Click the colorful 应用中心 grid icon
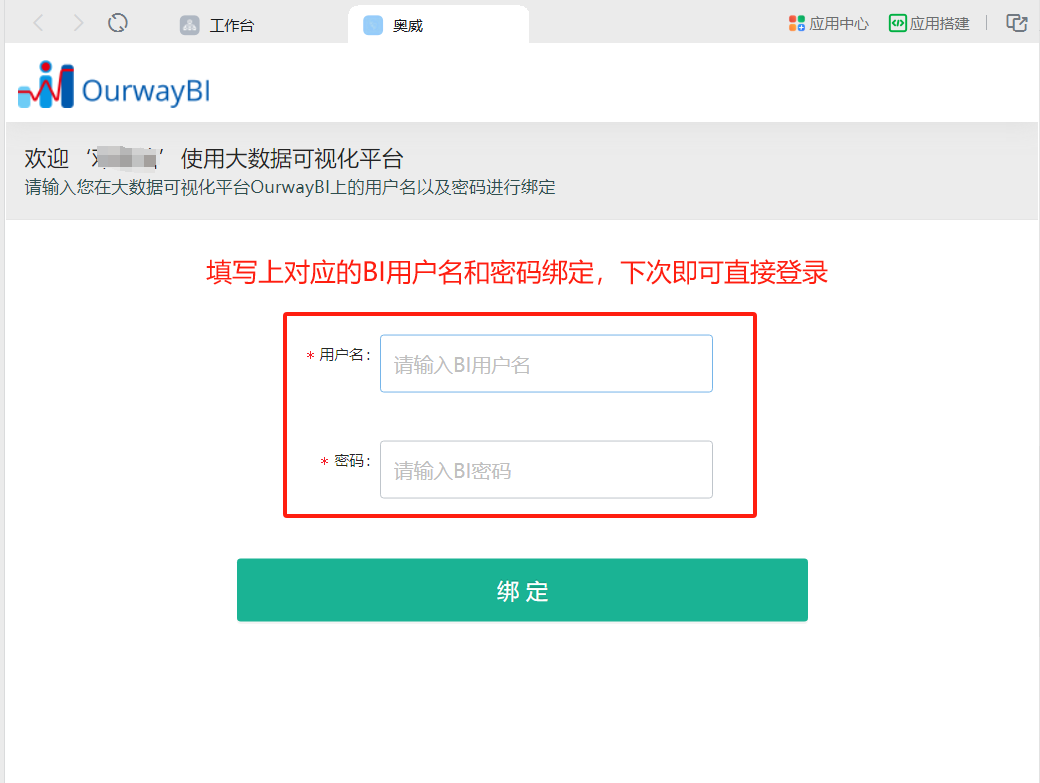Image resolution: width=1040 pixels, height=783 pixels. (797, 24)
